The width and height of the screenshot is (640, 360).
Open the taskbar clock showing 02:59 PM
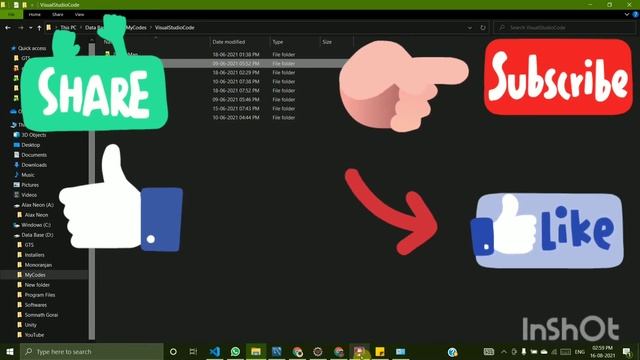pyautogui.click(x=602, y=351)
